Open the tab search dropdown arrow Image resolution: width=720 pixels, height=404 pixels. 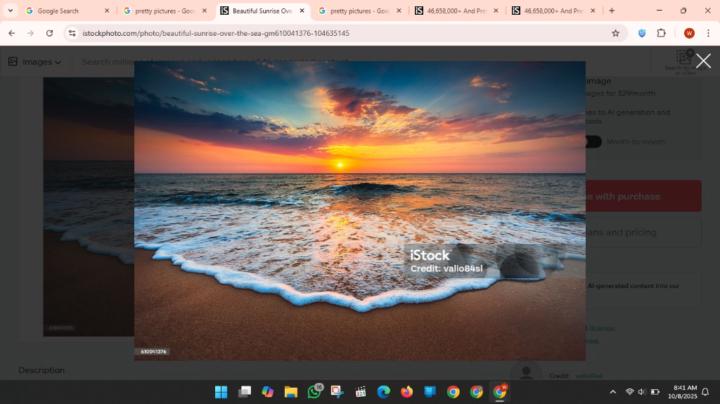click(x=10, y=11)
